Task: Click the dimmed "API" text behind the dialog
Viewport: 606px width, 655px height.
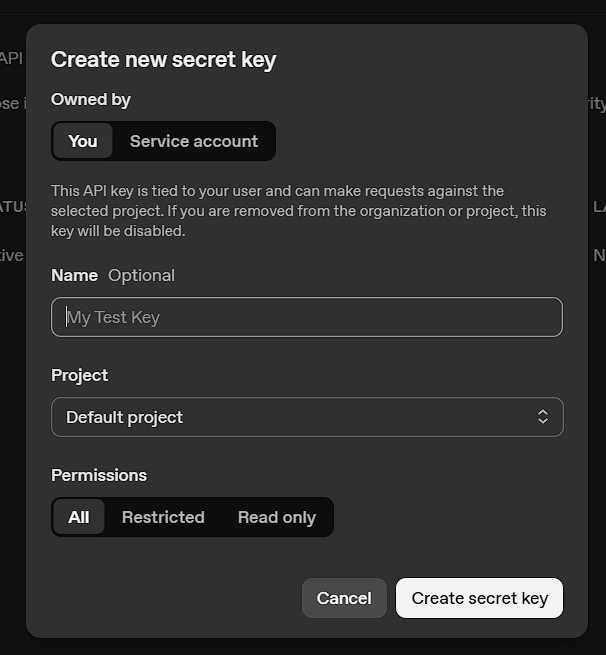Action: click(11, 58)
